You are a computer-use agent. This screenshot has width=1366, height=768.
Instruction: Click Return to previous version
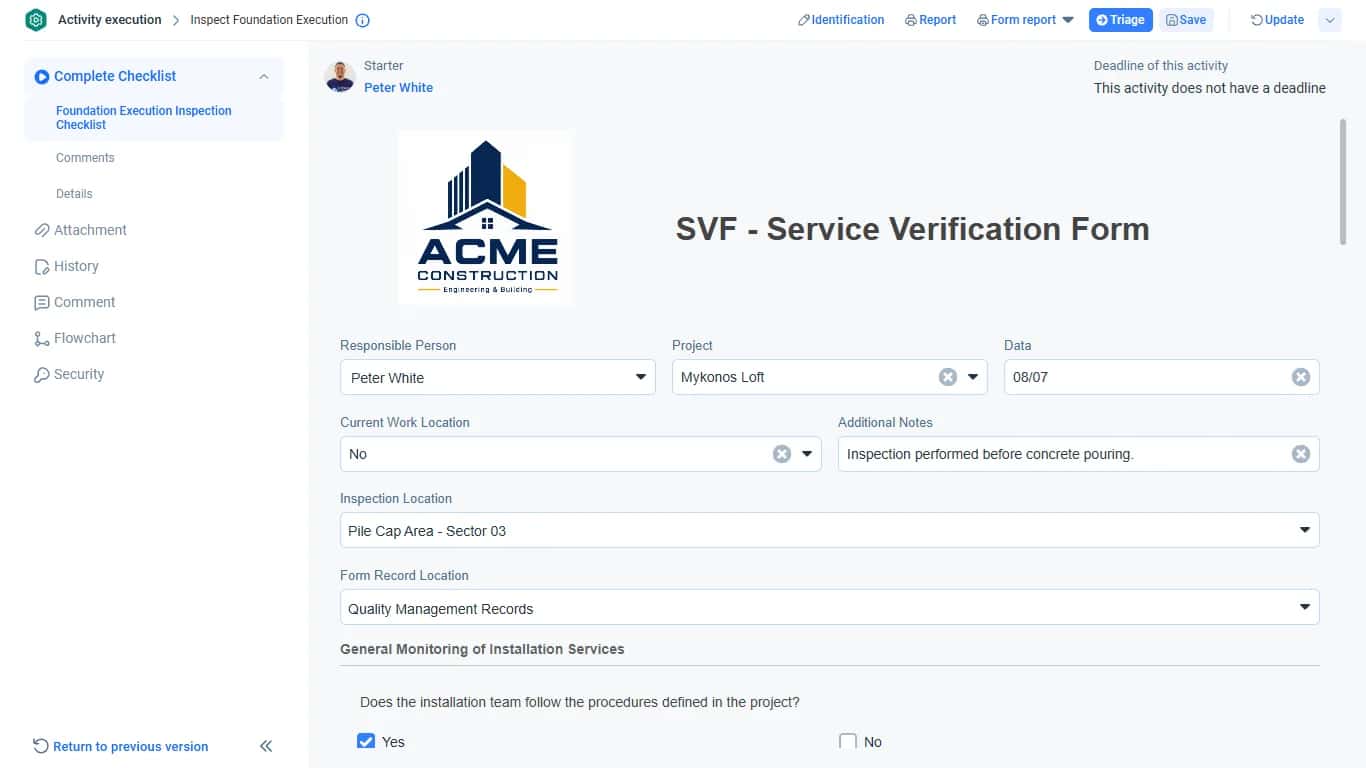click(121, 747)
